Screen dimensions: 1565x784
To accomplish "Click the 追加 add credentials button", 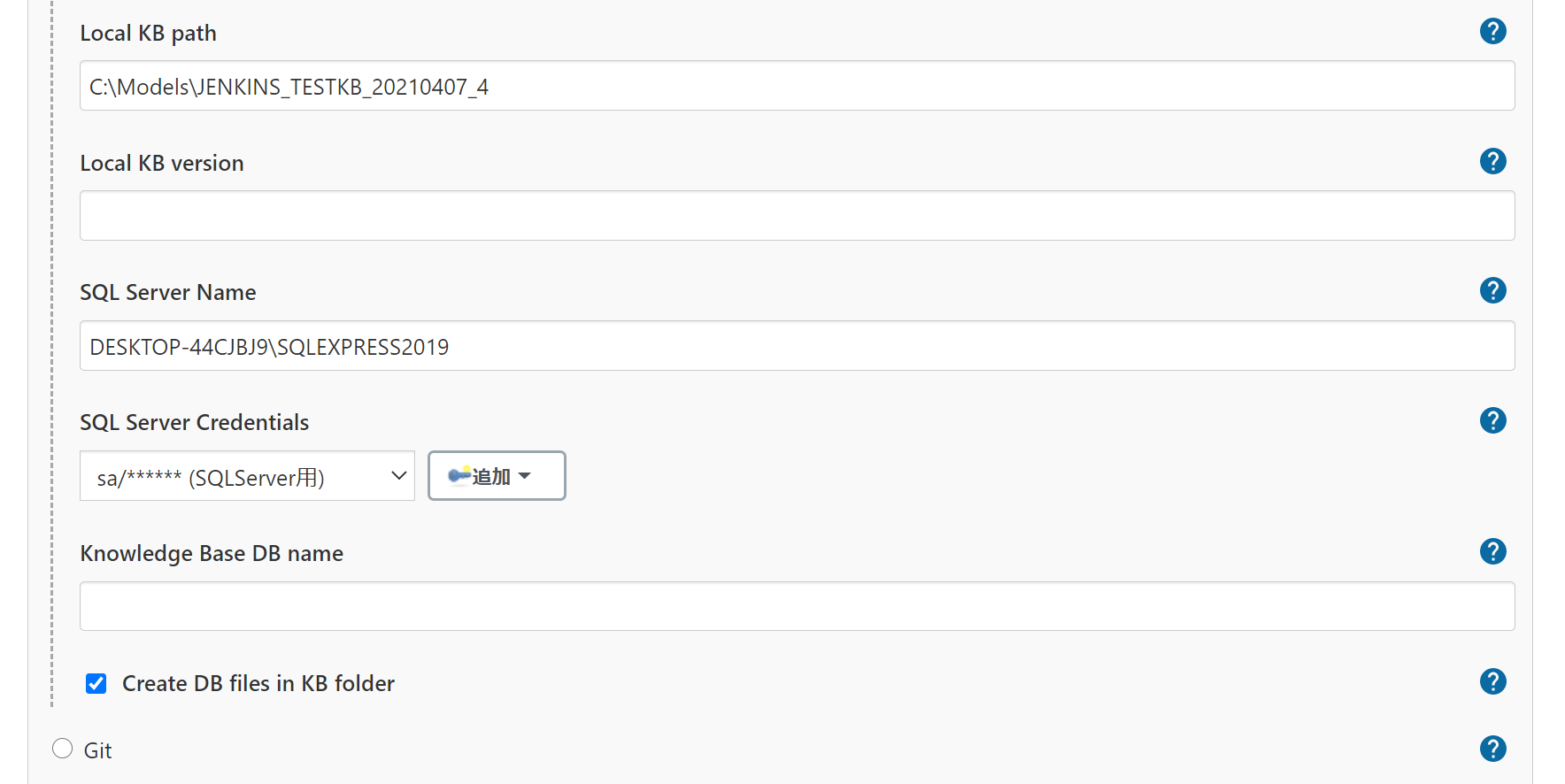I will pyautogui.click(x=497, y=476).
